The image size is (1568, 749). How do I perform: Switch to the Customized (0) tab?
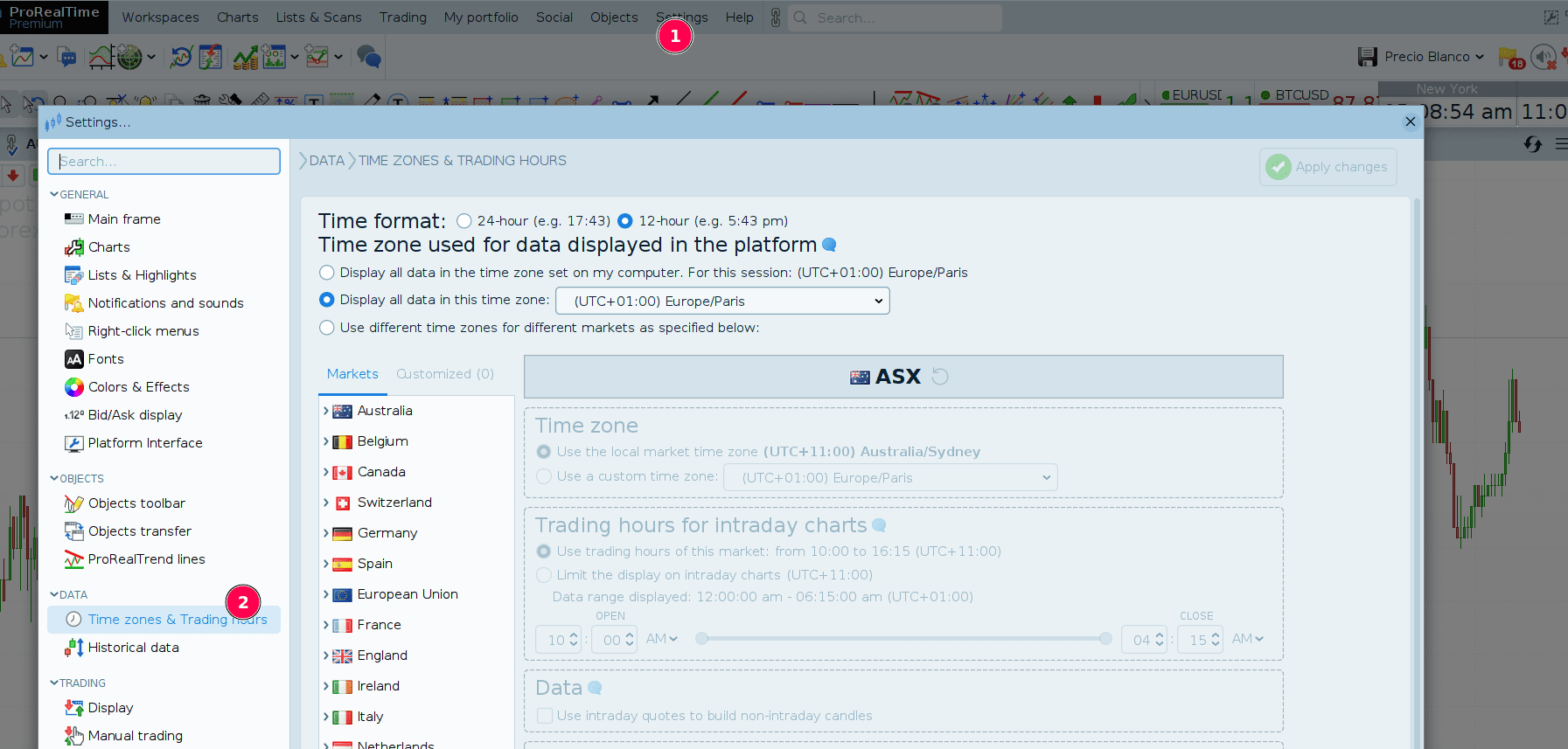(x=445, y=374)
